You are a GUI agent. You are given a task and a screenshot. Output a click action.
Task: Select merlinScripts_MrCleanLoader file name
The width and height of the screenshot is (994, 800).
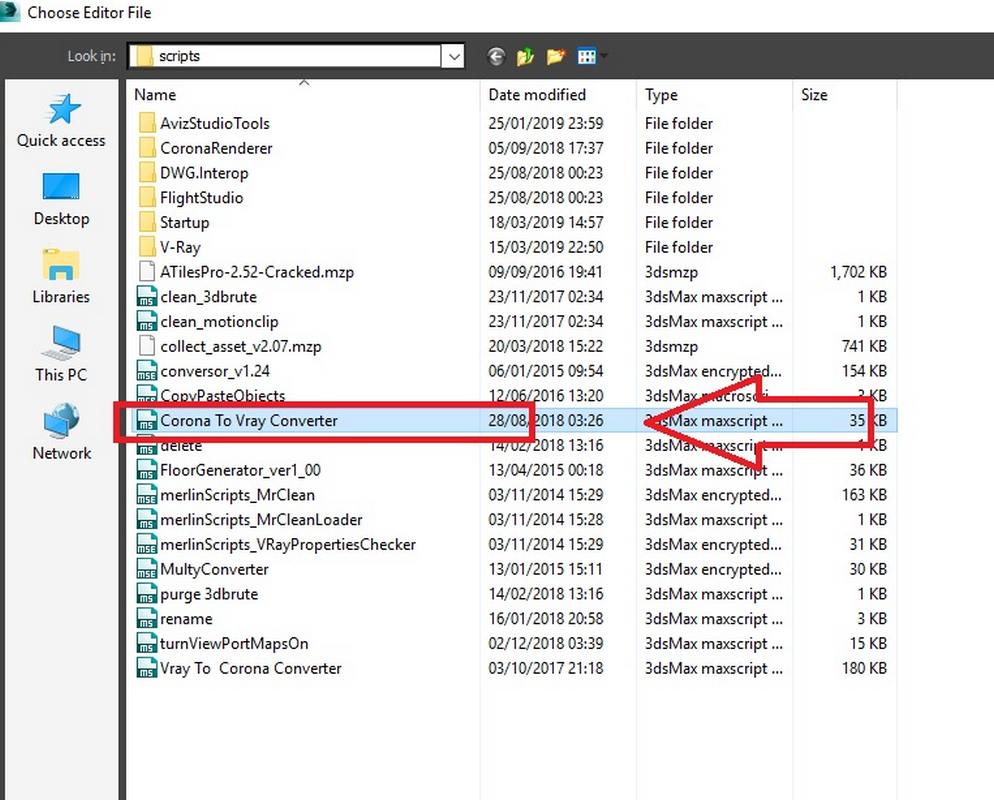pos(261,520)
